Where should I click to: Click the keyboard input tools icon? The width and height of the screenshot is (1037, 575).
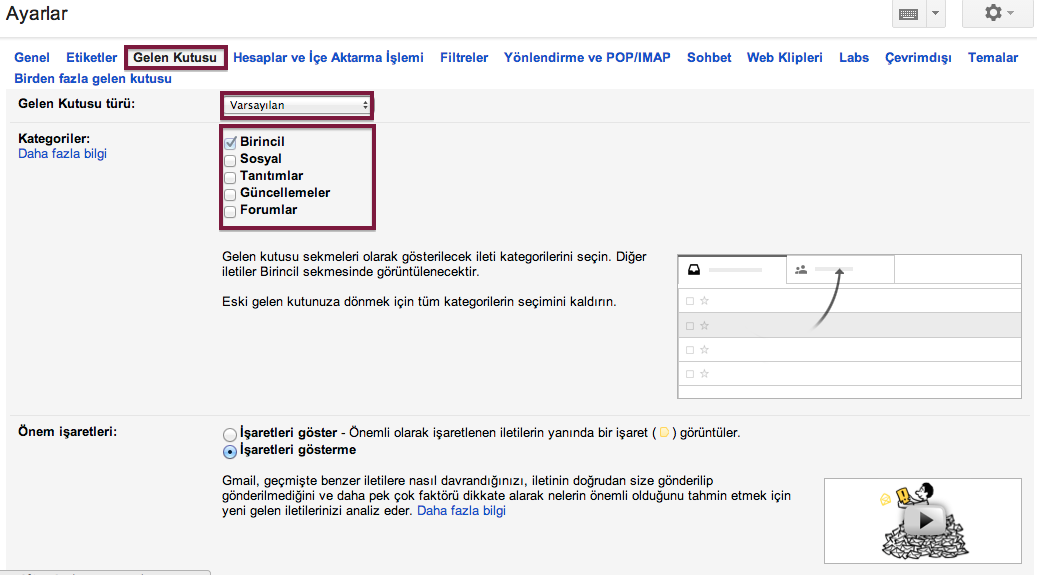(909, 13)
